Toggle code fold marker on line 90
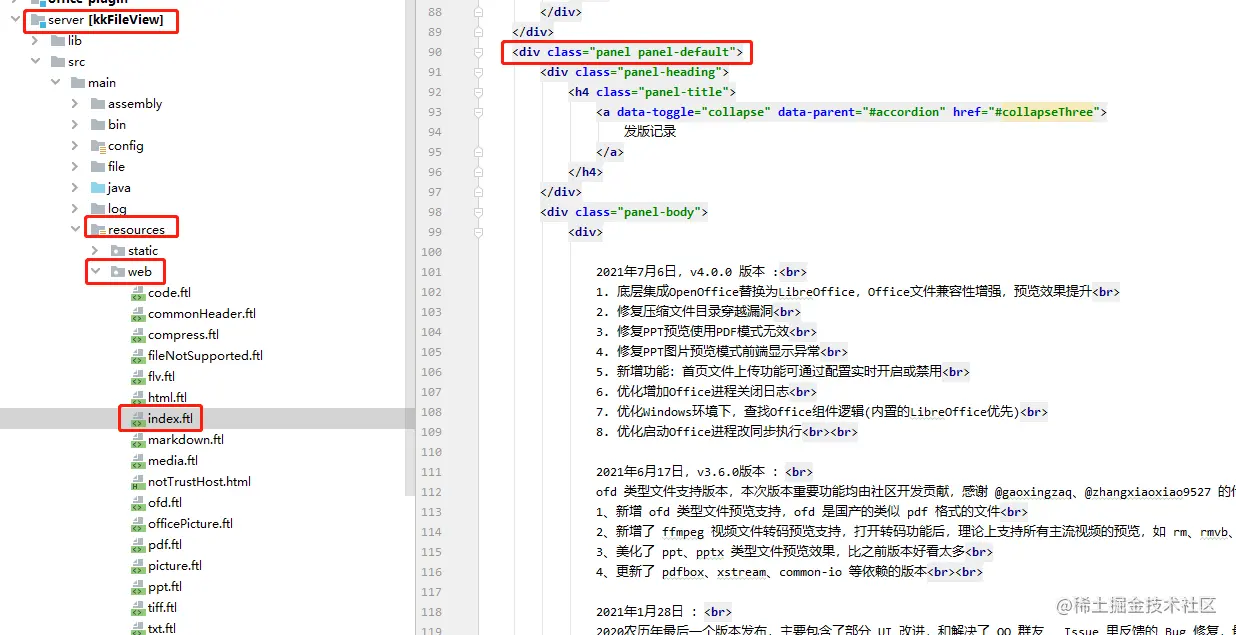The width and height of the screenshot is (1236, 635). (x=479, y=52)
